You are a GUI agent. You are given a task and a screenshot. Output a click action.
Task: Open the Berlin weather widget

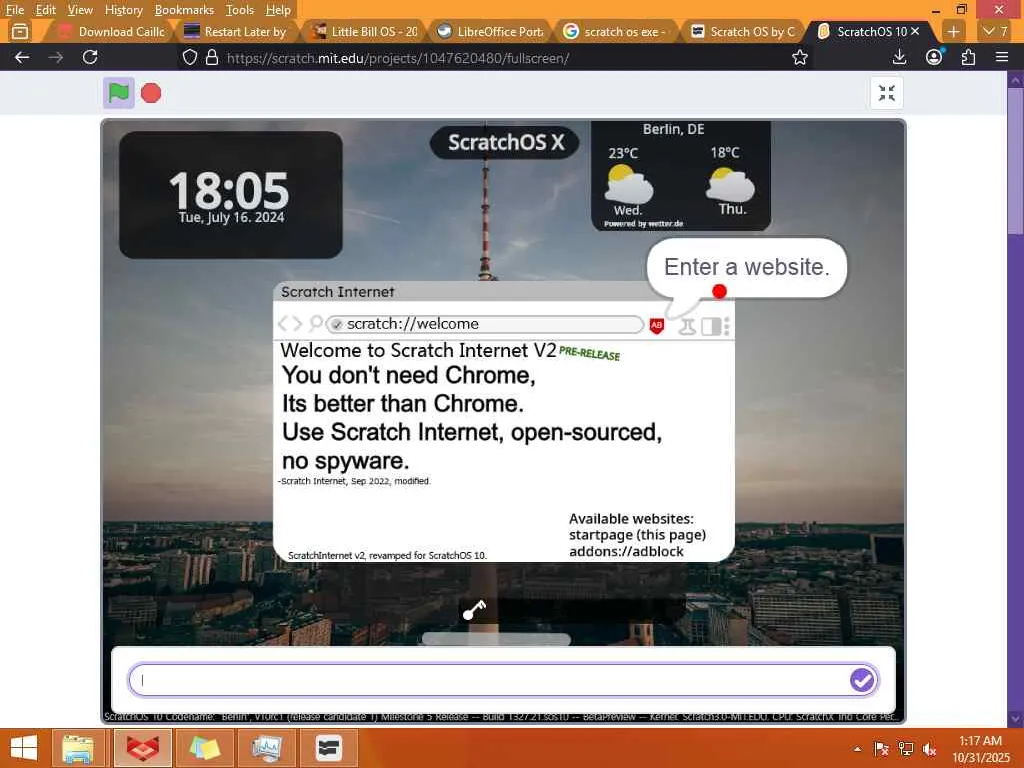point(680,176)
